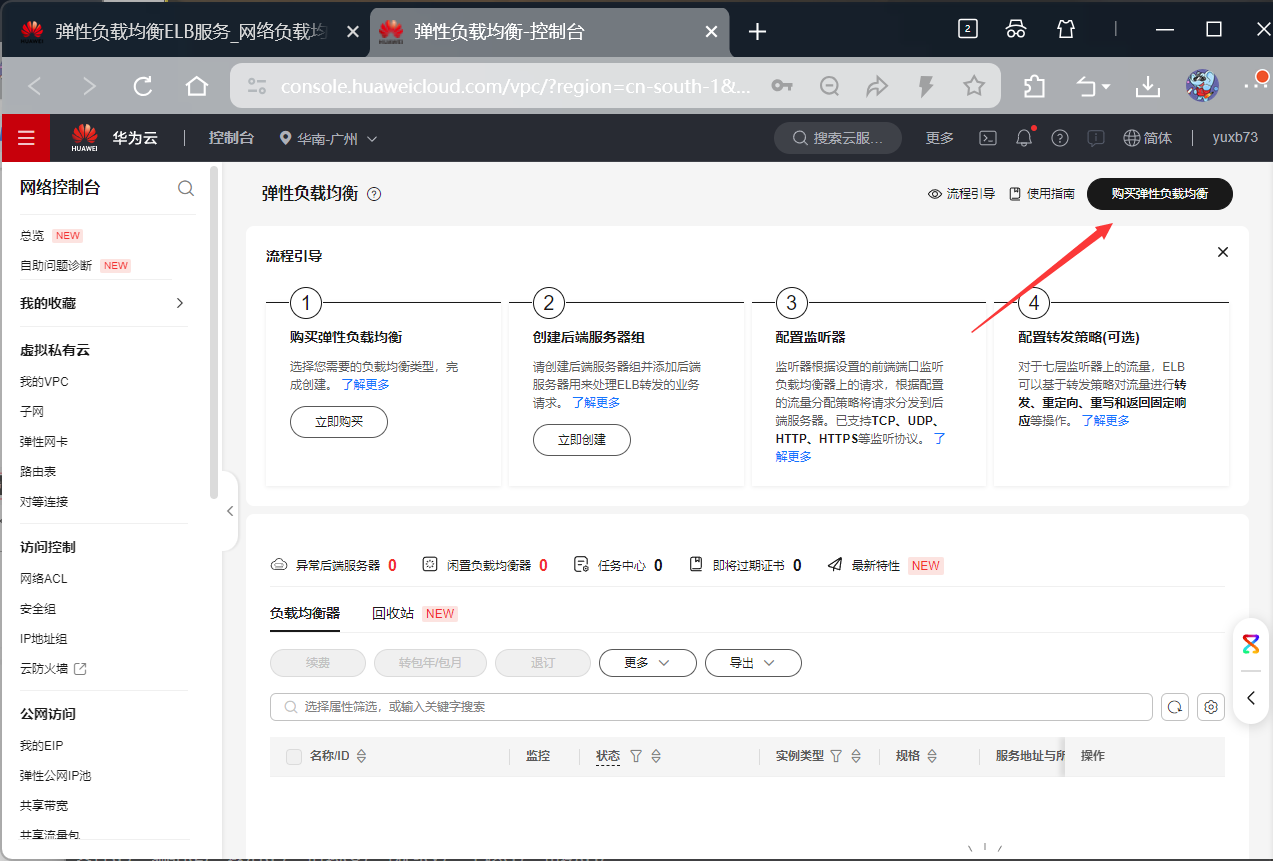Click the share arrow in address bar
This screenshot has width=1273, height=861.
pyautogui.click(x=877, y=86)
